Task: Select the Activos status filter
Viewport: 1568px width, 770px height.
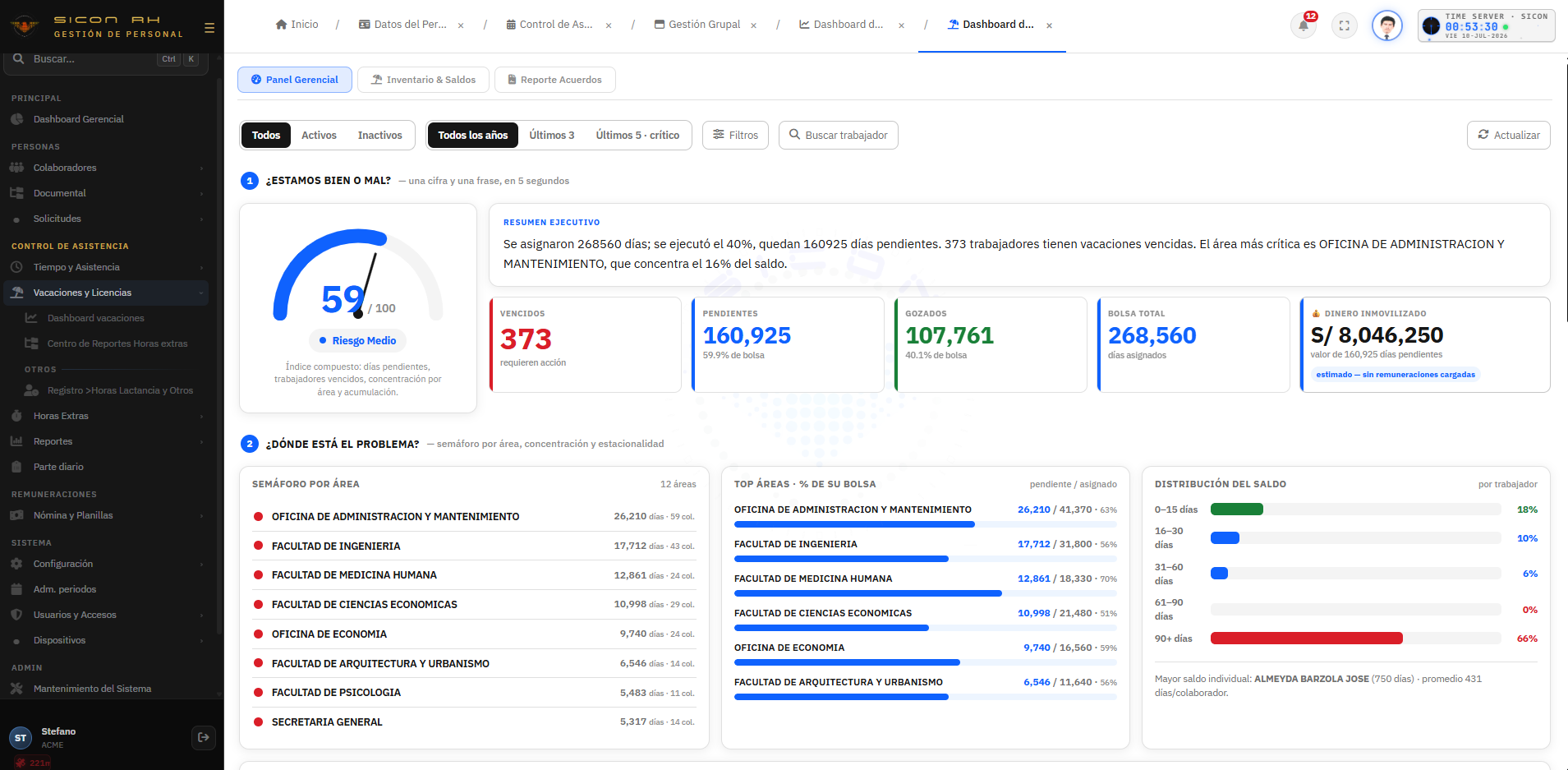Action: click(319, 136)
